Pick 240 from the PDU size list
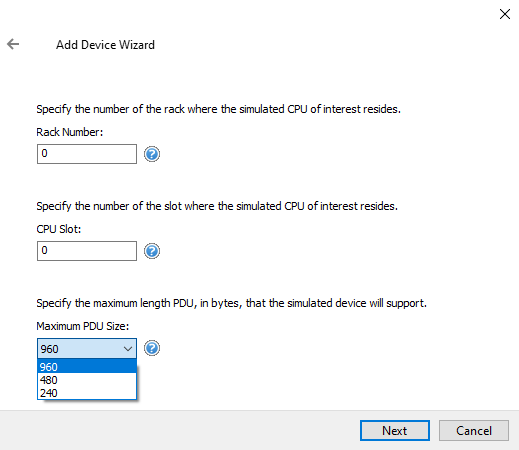 click(x=87, y=393)
